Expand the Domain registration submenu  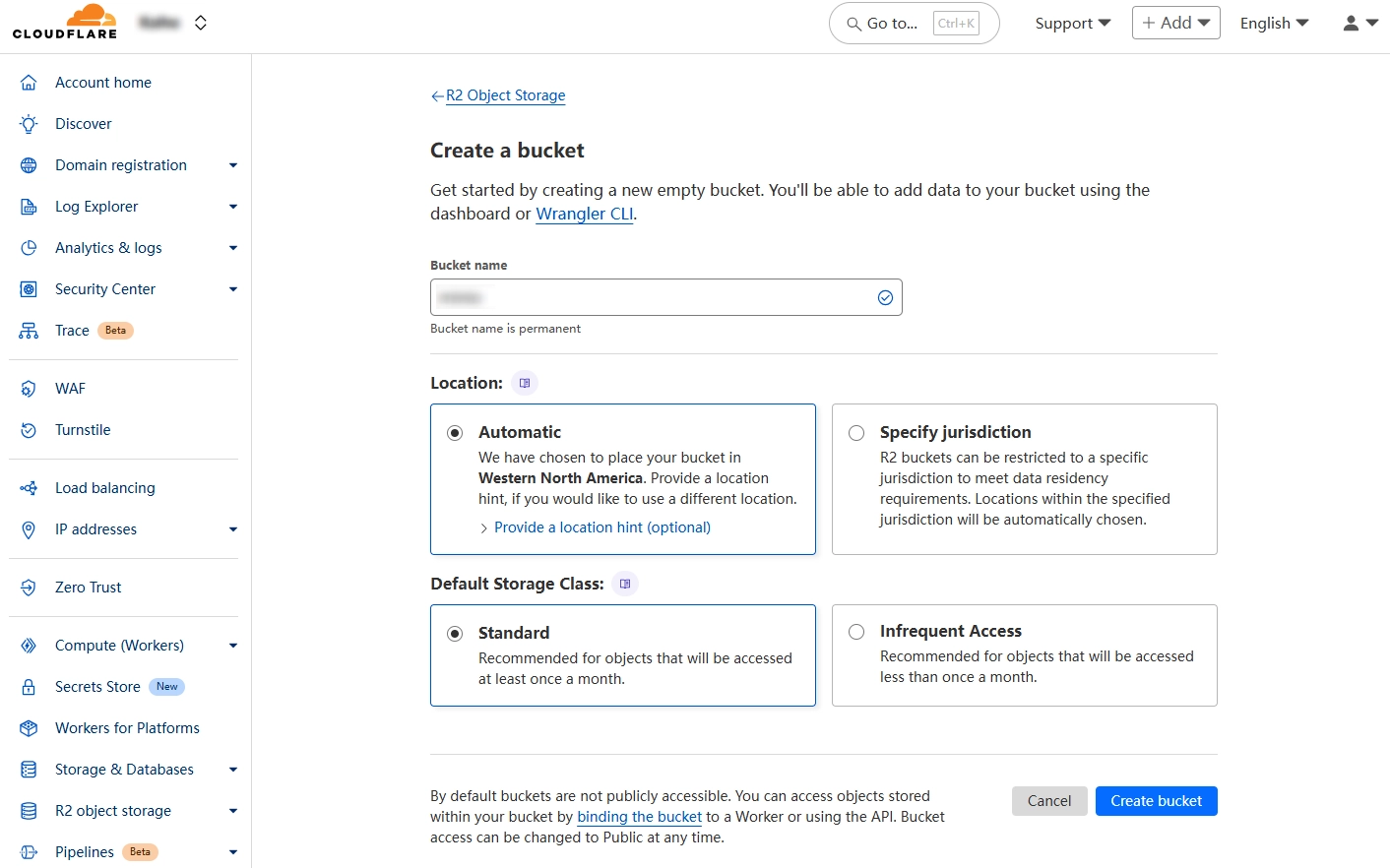pos(232,165)
